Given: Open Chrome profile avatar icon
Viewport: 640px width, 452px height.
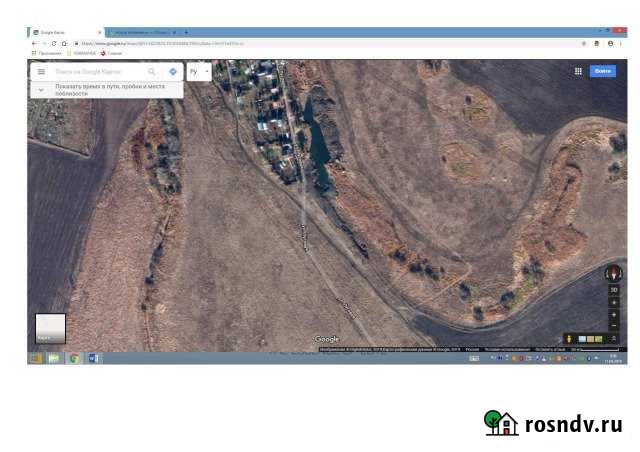Looking at the screenshot, I should (x=611, y=44).
